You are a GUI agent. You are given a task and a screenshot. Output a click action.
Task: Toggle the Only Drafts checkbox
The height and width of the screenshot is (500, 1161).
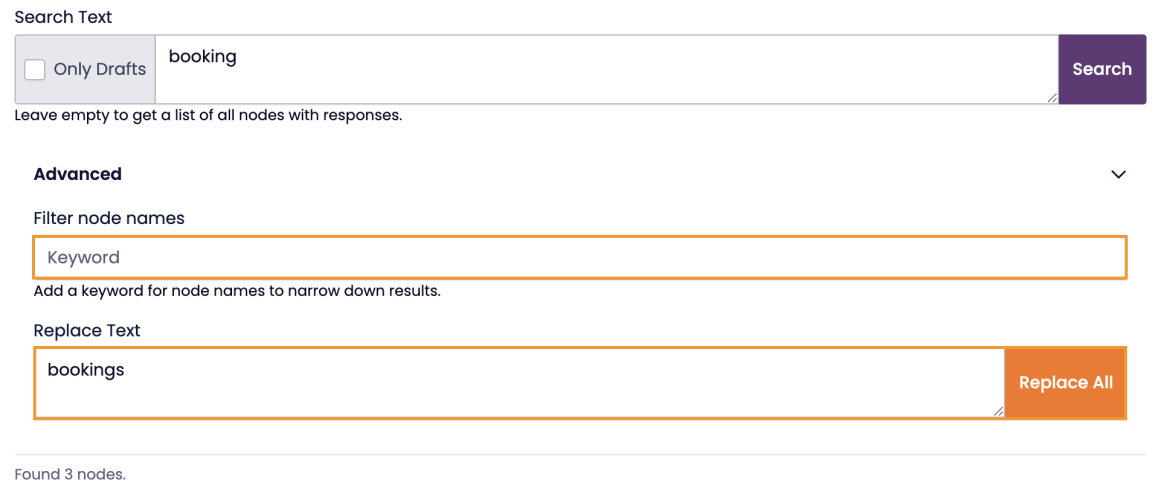35,69
